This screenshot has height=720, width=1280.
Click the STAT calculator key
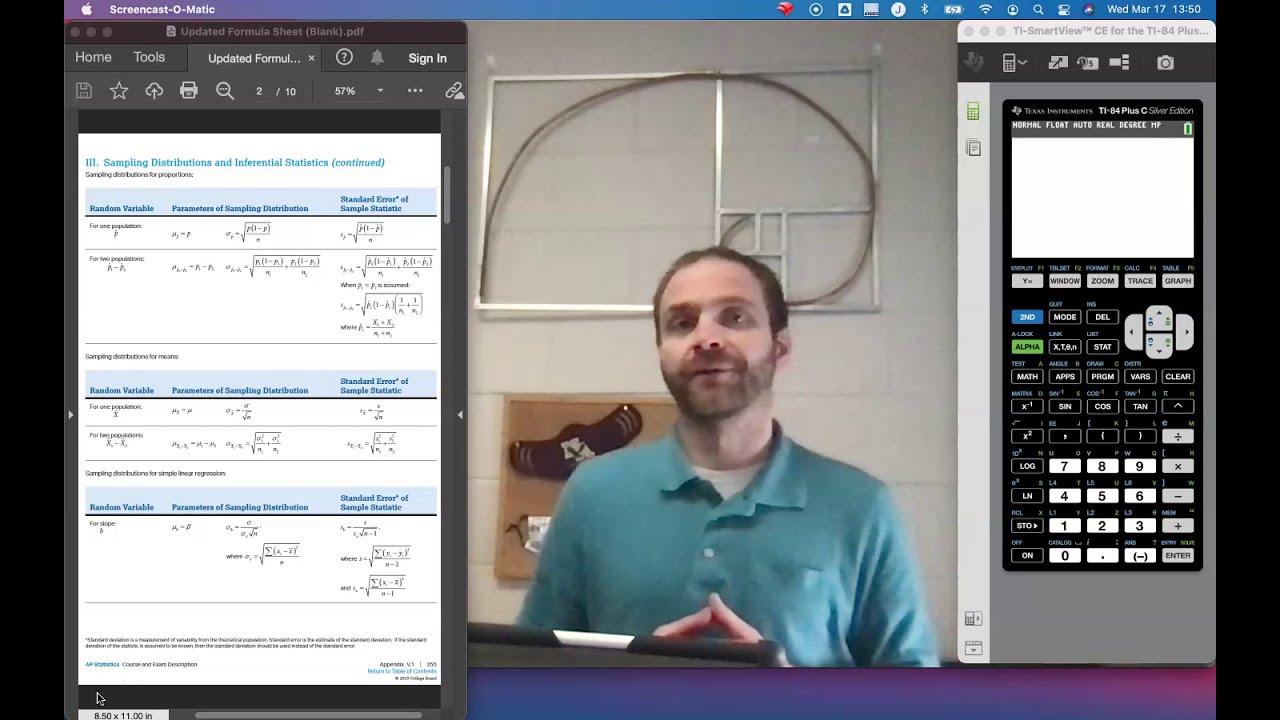point(1102,347)
